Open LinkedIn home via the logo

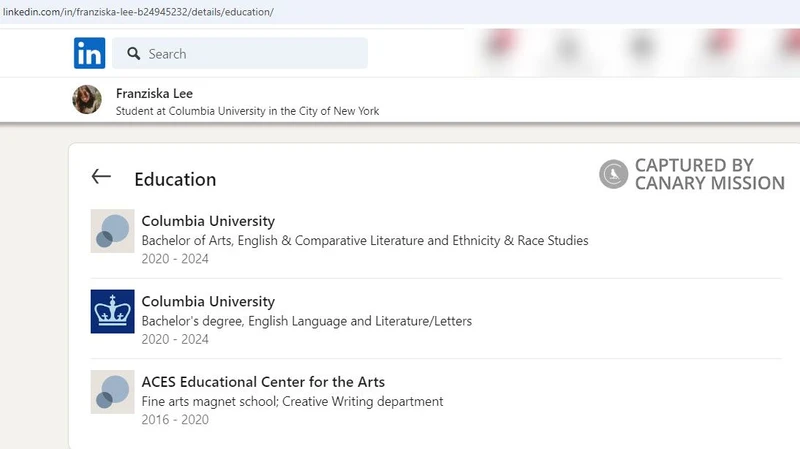click(x=89, y=53)
